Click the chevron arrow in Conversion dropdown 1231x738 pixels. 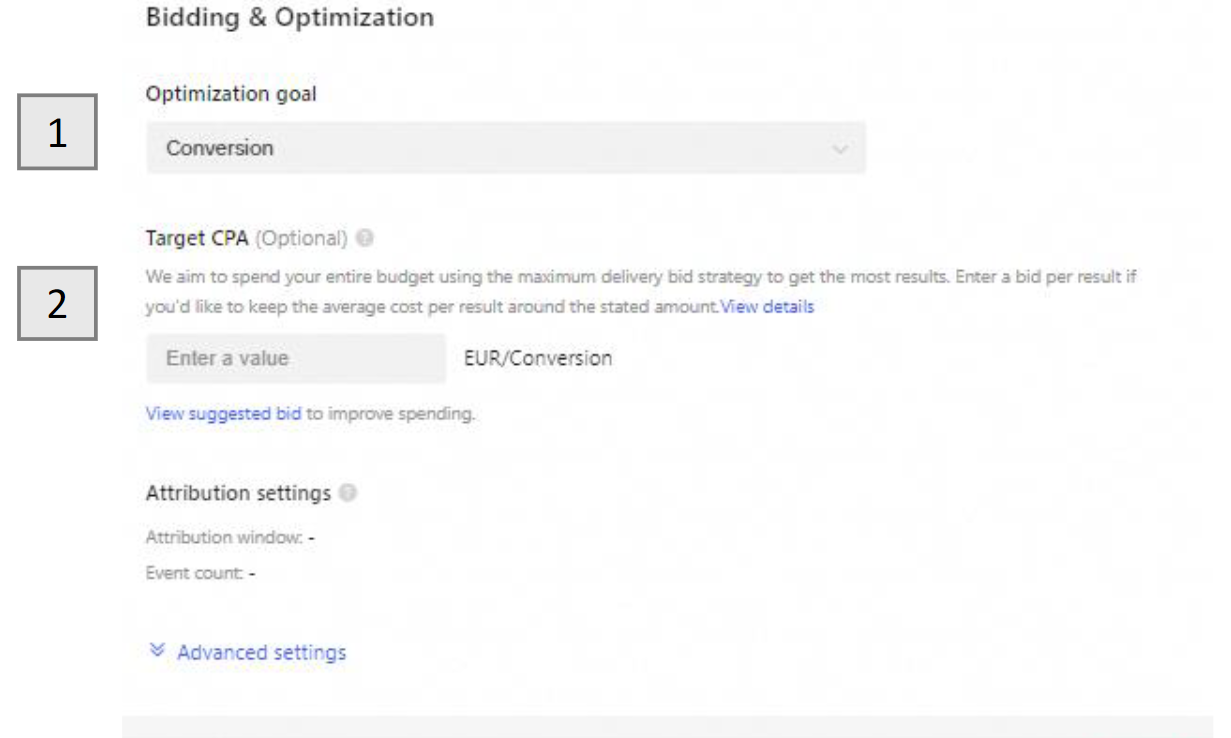(x=839, y=149)
